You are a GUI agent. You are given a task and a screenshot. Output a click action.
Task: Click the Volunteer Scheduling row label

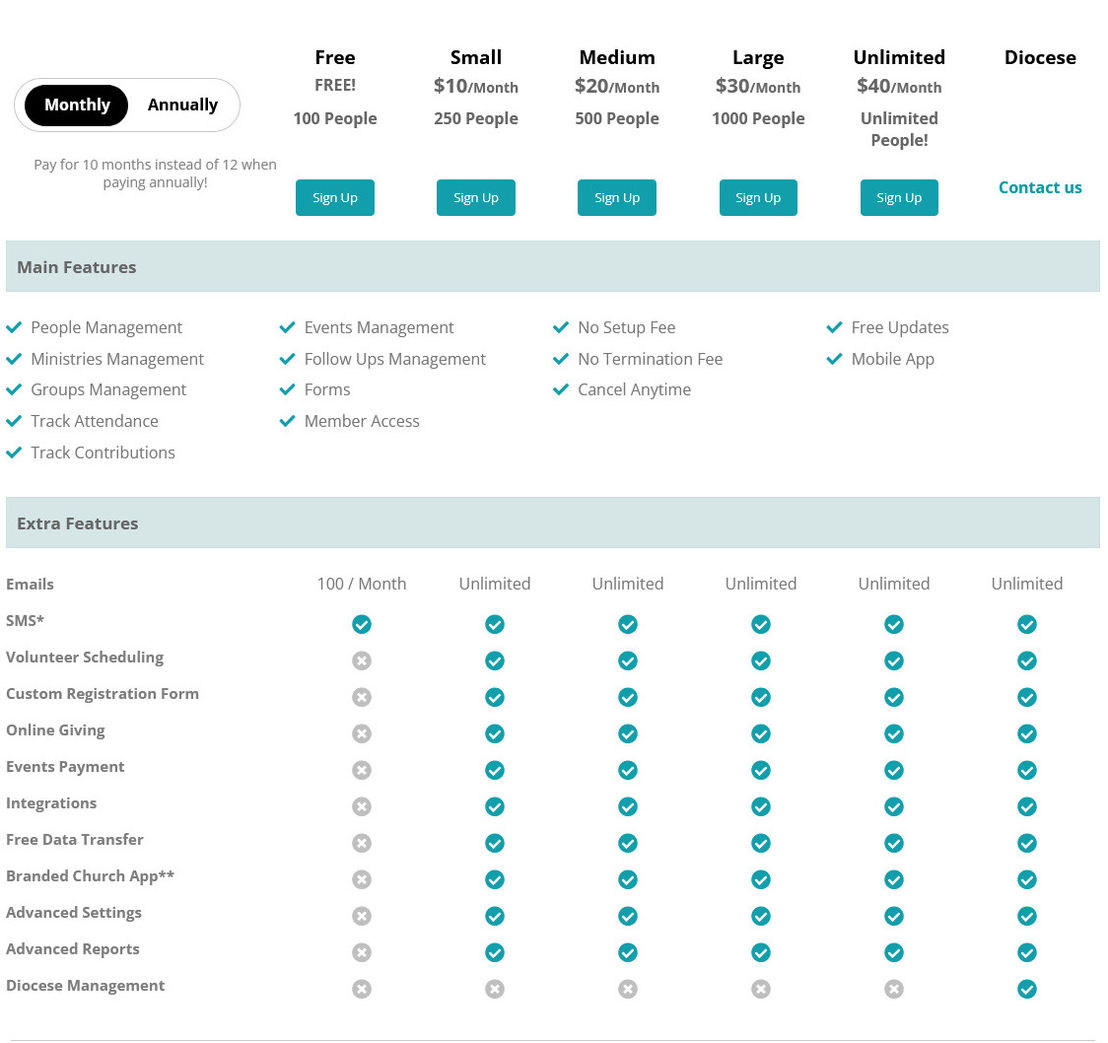[x=85, y=658]
